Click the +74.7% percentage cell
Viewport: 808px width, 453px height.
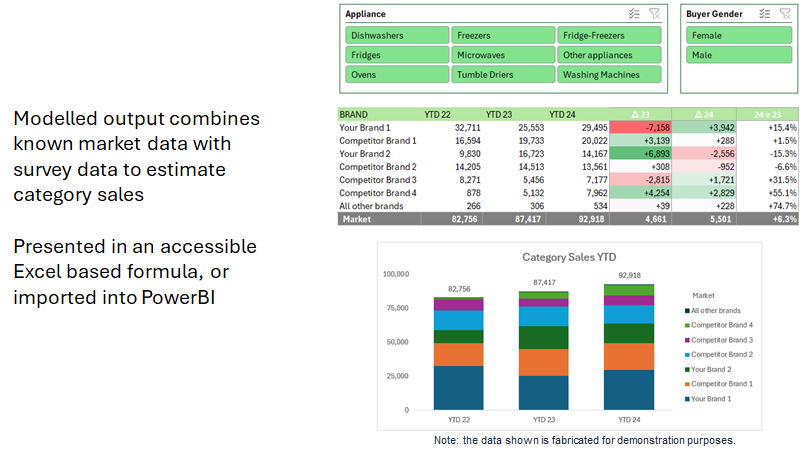(x=782, y=206)
